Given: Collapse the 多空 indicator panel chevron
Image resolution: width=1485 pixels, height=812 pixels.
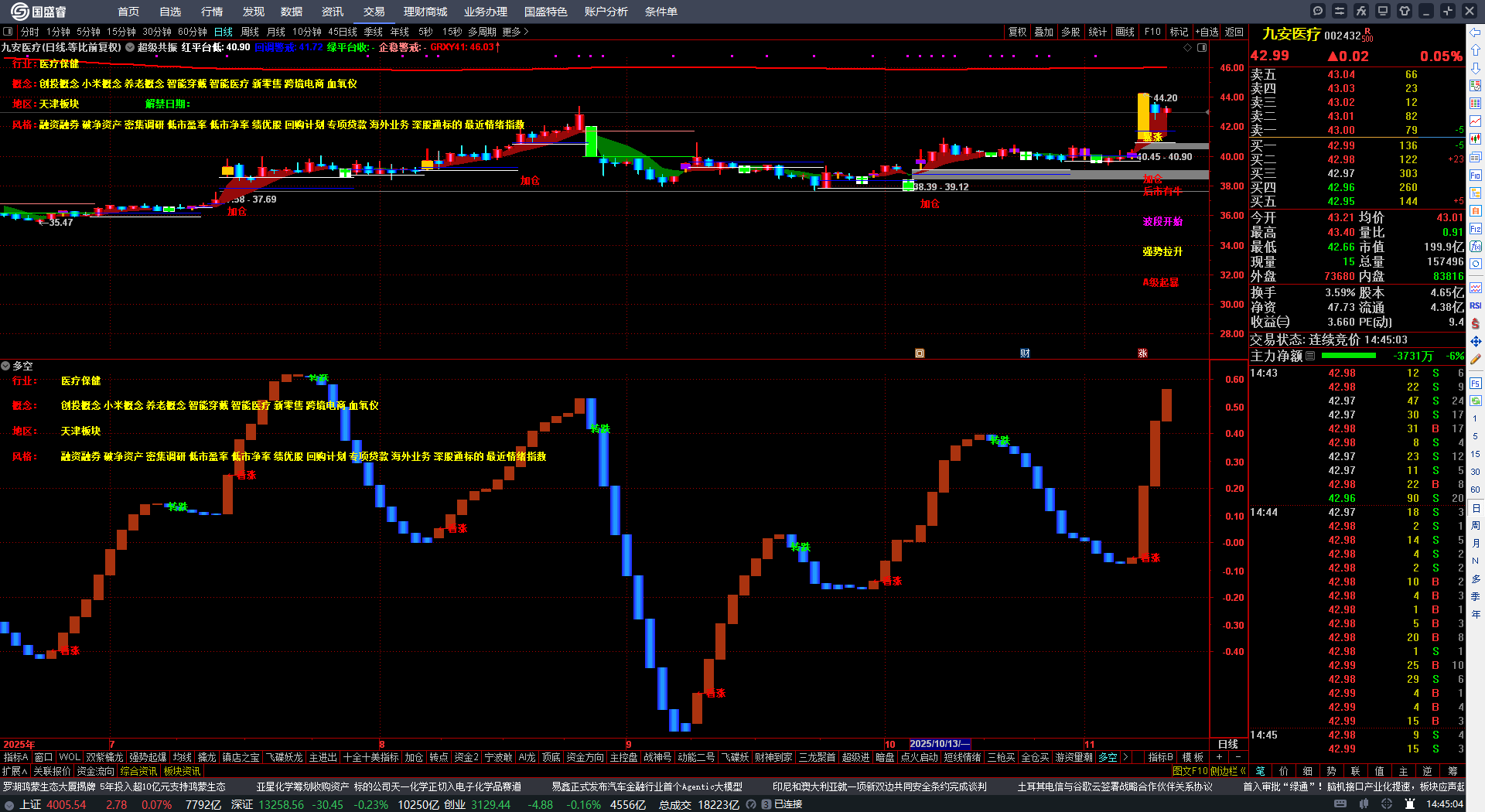Looking at the screenshot, I should (5, 366).
